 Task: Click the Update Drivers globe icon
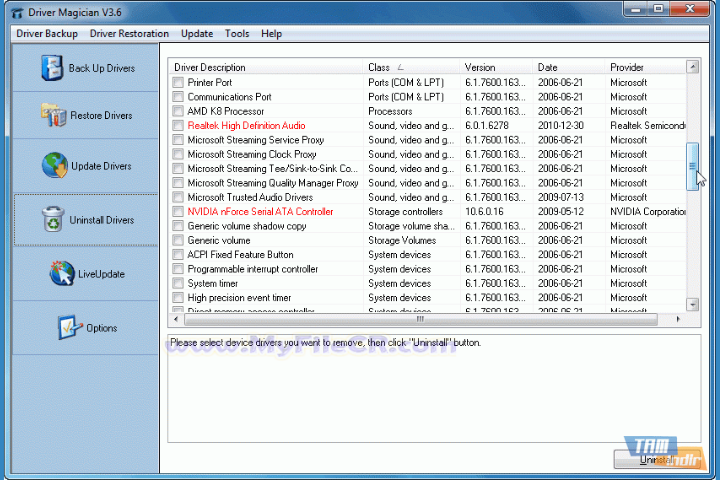point(55,165)
